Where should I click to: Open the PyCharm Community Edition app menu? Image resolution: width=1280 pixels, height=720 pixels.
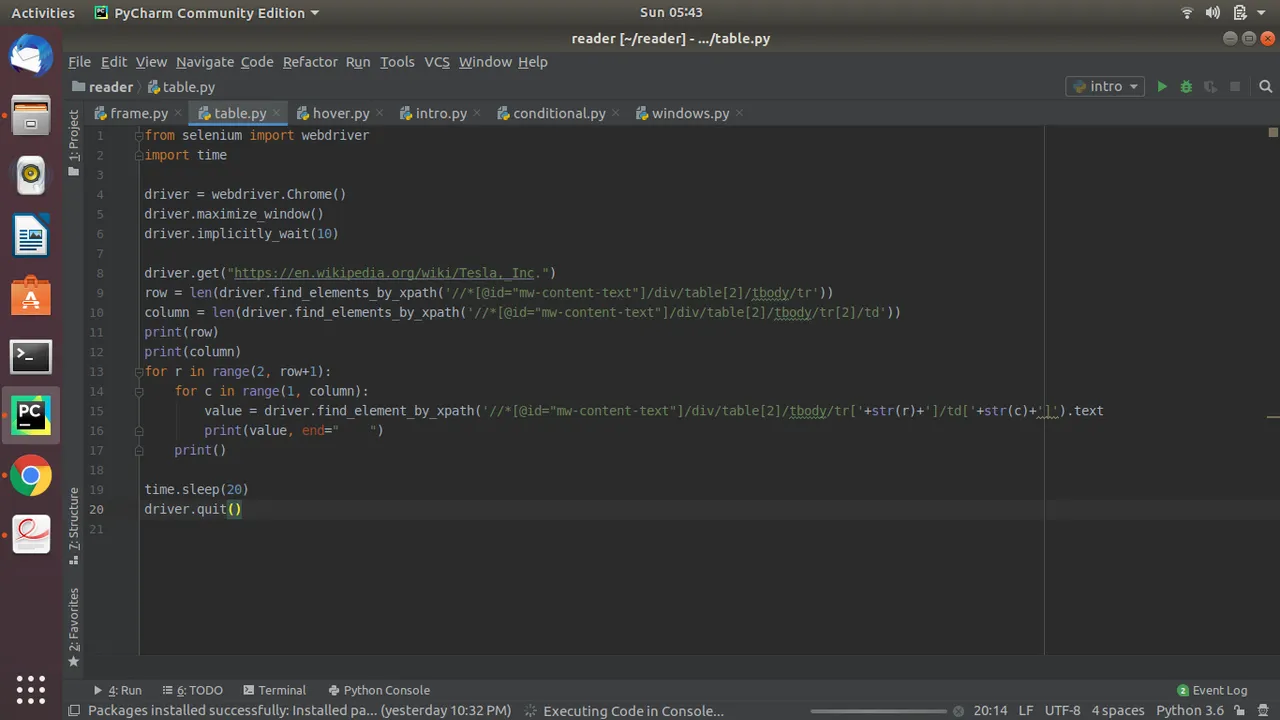point(207,13)
